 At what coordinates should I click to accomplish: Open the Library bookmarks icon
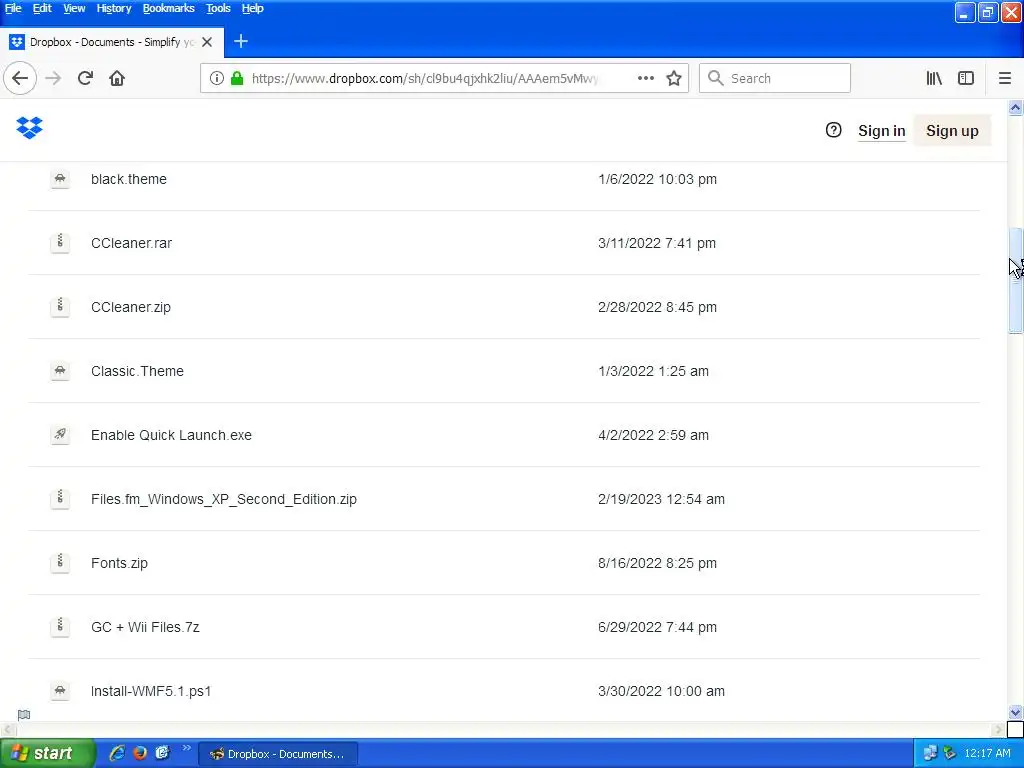(934, 78)
